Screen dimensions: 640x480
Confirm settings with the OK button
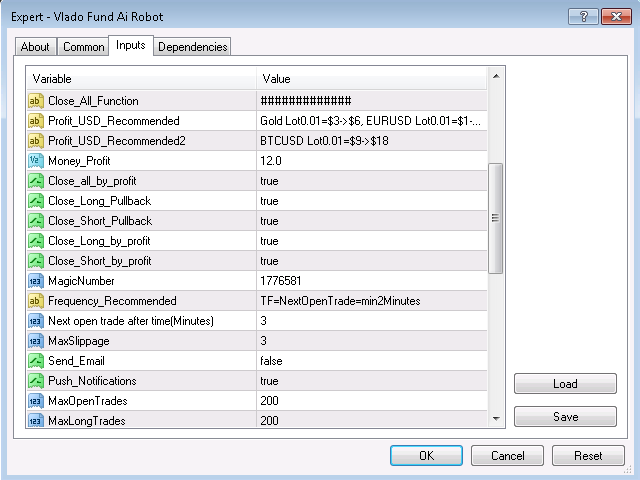coord(426,456)
